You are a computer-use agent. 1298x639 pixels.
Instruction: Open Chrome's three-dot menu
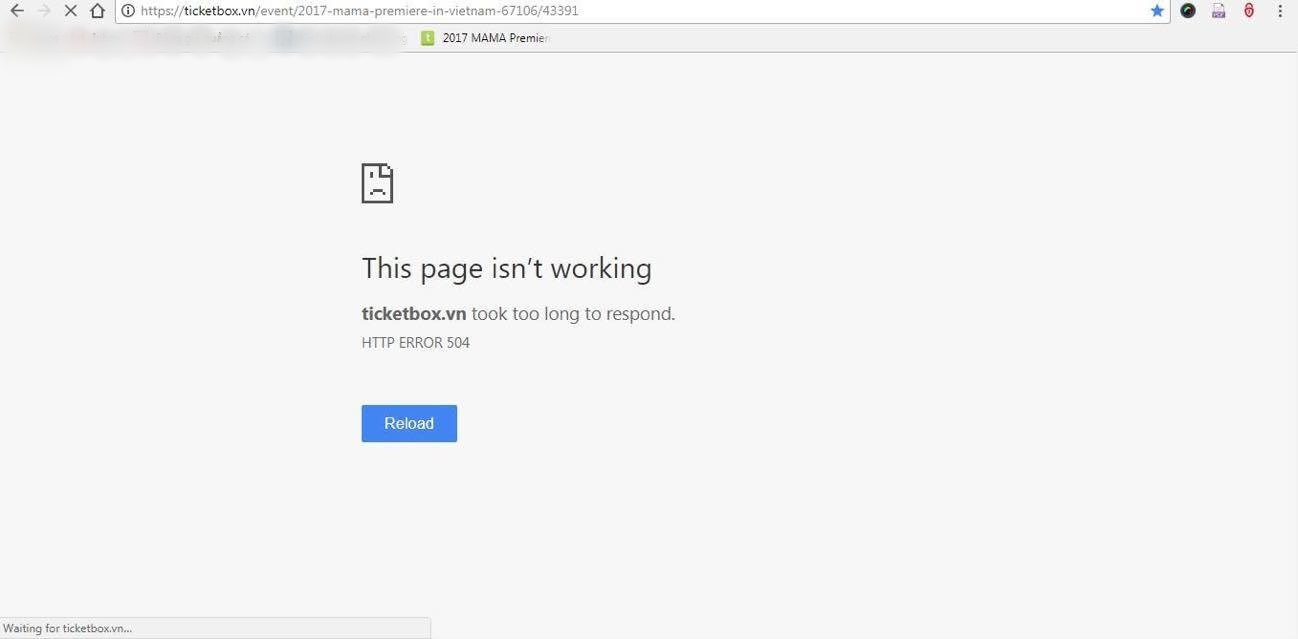coord(1280,11)
